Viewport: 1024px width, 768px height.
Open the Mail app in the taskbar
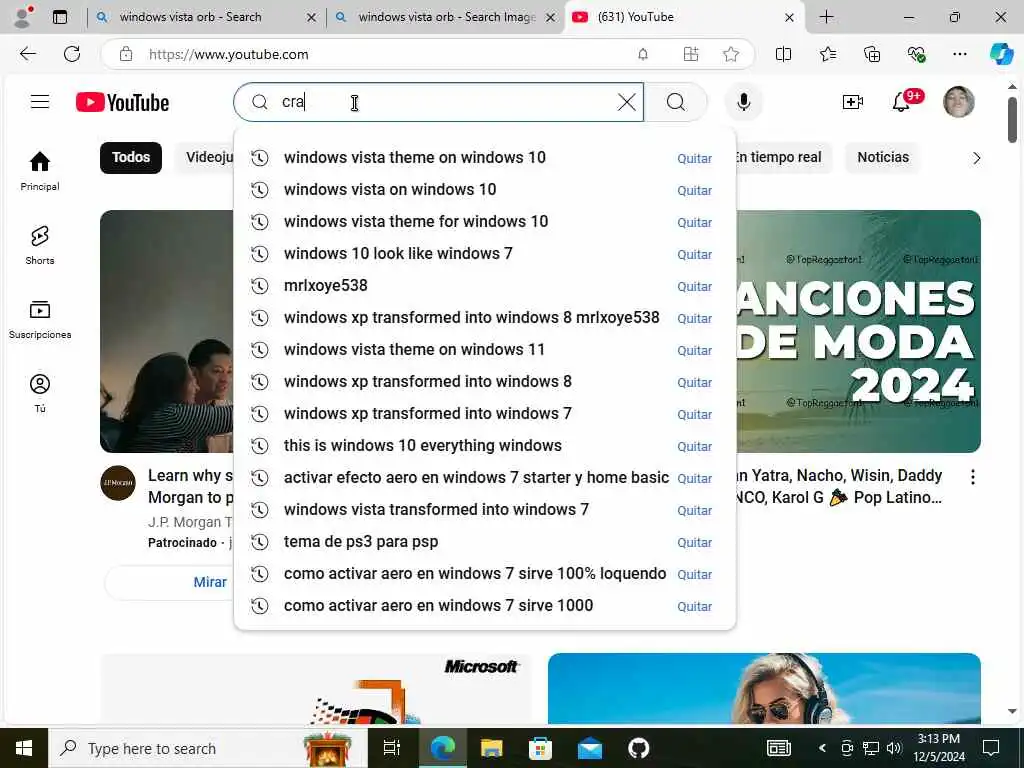point(589,748)
